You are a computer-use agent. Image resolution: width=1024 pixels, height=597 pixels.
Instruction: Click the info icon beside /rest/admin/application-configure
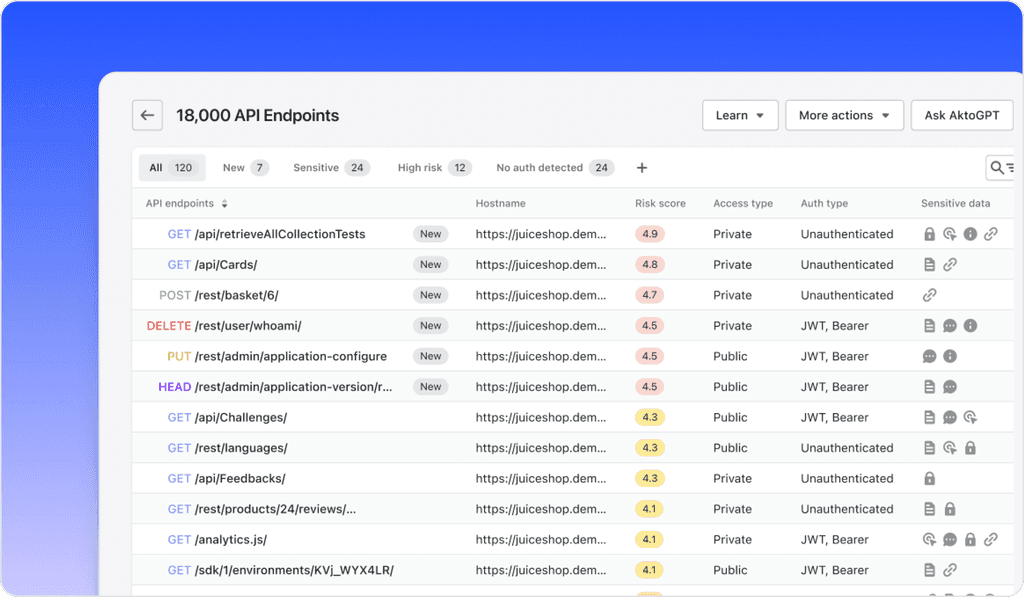(x=949, y=356)
